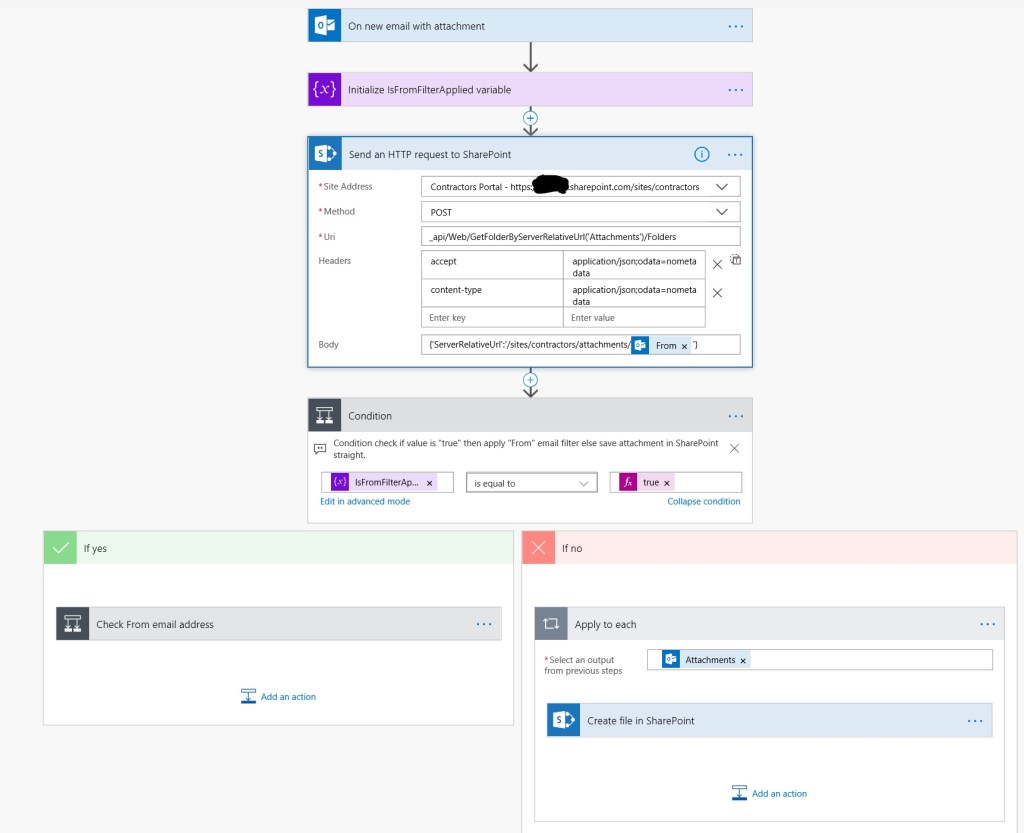Click the Outlook icon on the email trigger
The width and height of the screenshot is (1024, 833).
[324, 24]
